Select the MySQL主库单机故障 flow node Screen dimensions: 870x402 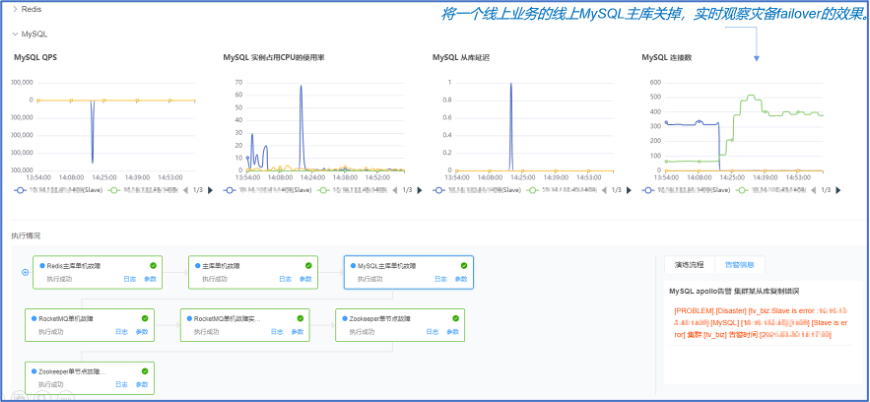408,272
